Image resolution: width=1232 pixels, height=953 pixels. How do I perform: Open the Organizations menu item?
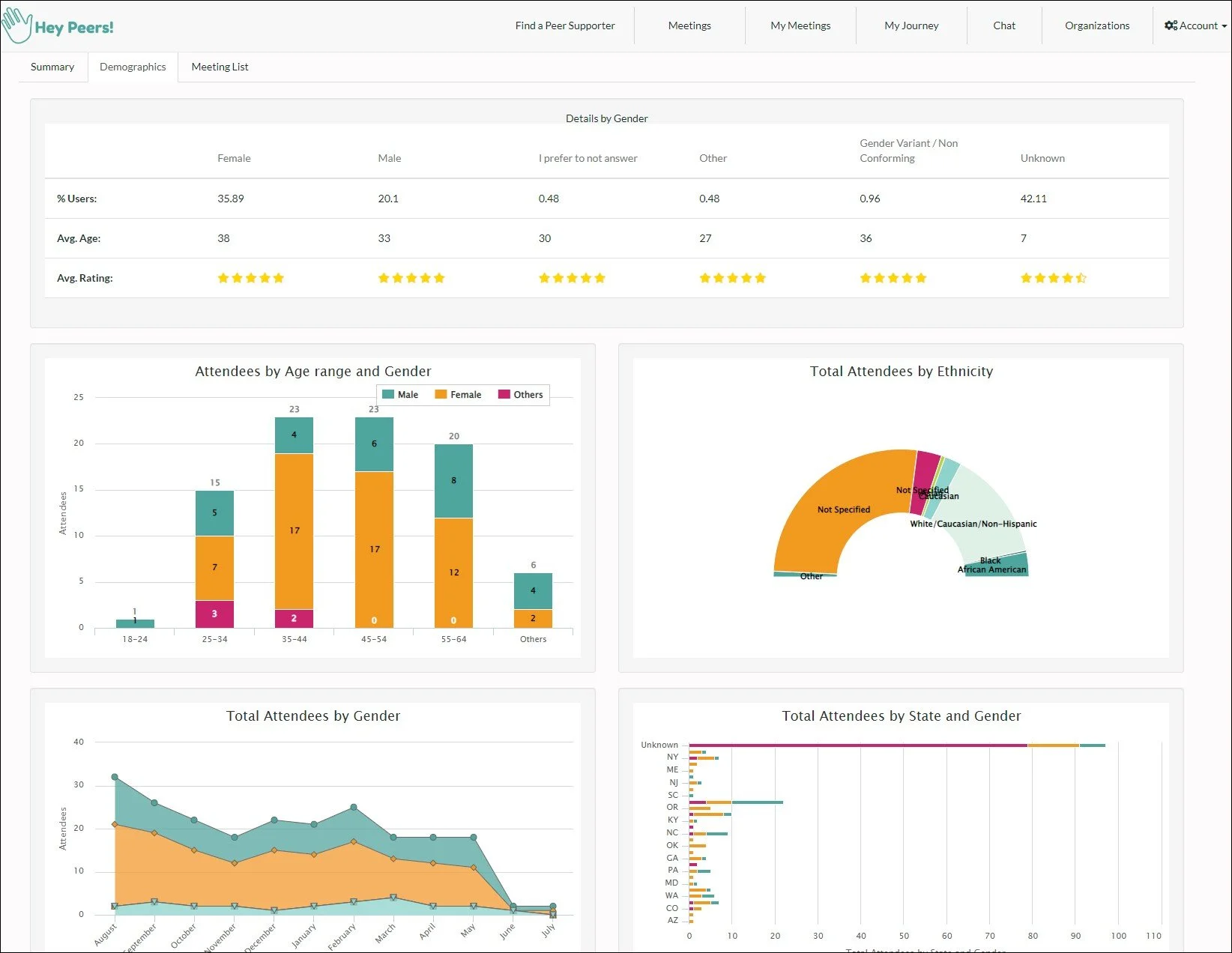[x=1097, y=25]
